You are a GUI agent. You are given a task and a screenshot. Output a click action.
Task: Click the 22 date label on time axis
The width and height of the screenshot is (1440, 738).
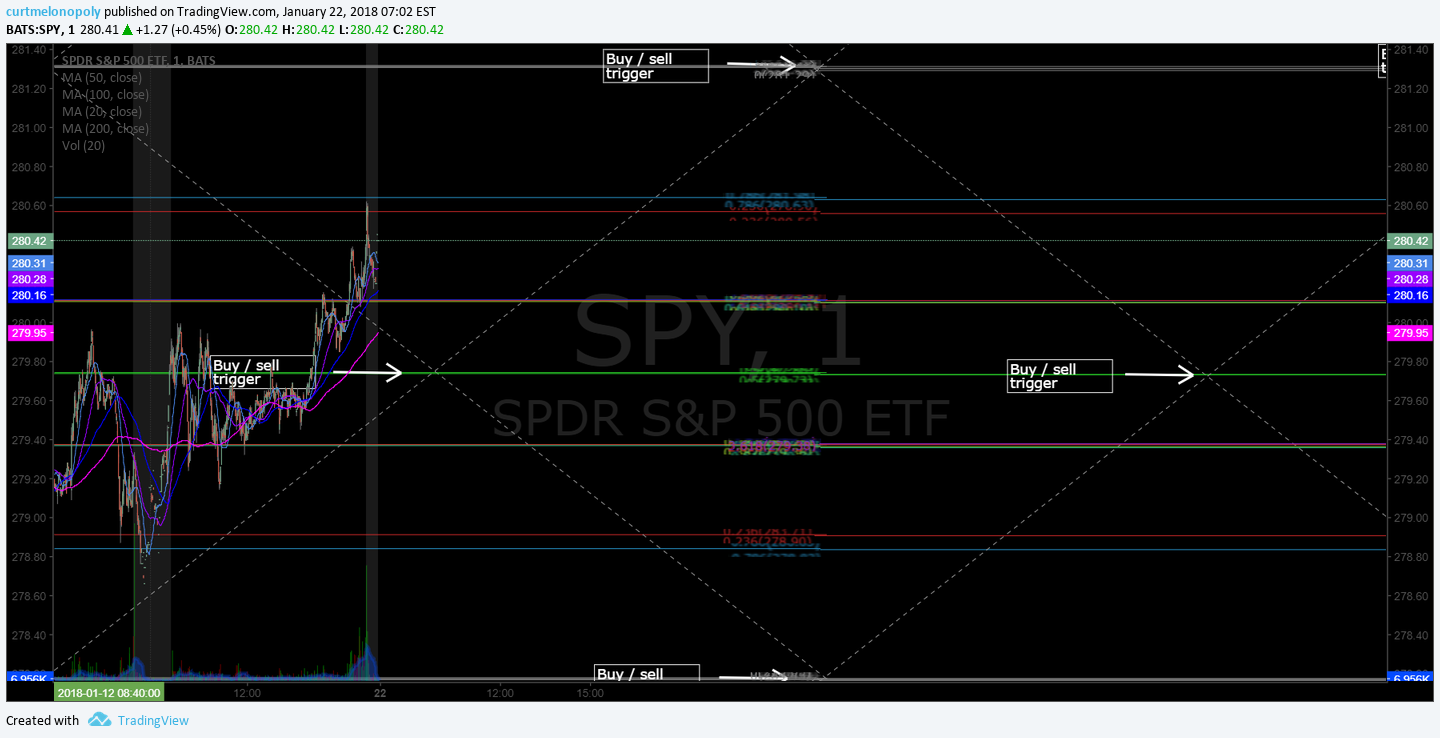point(380,692)
